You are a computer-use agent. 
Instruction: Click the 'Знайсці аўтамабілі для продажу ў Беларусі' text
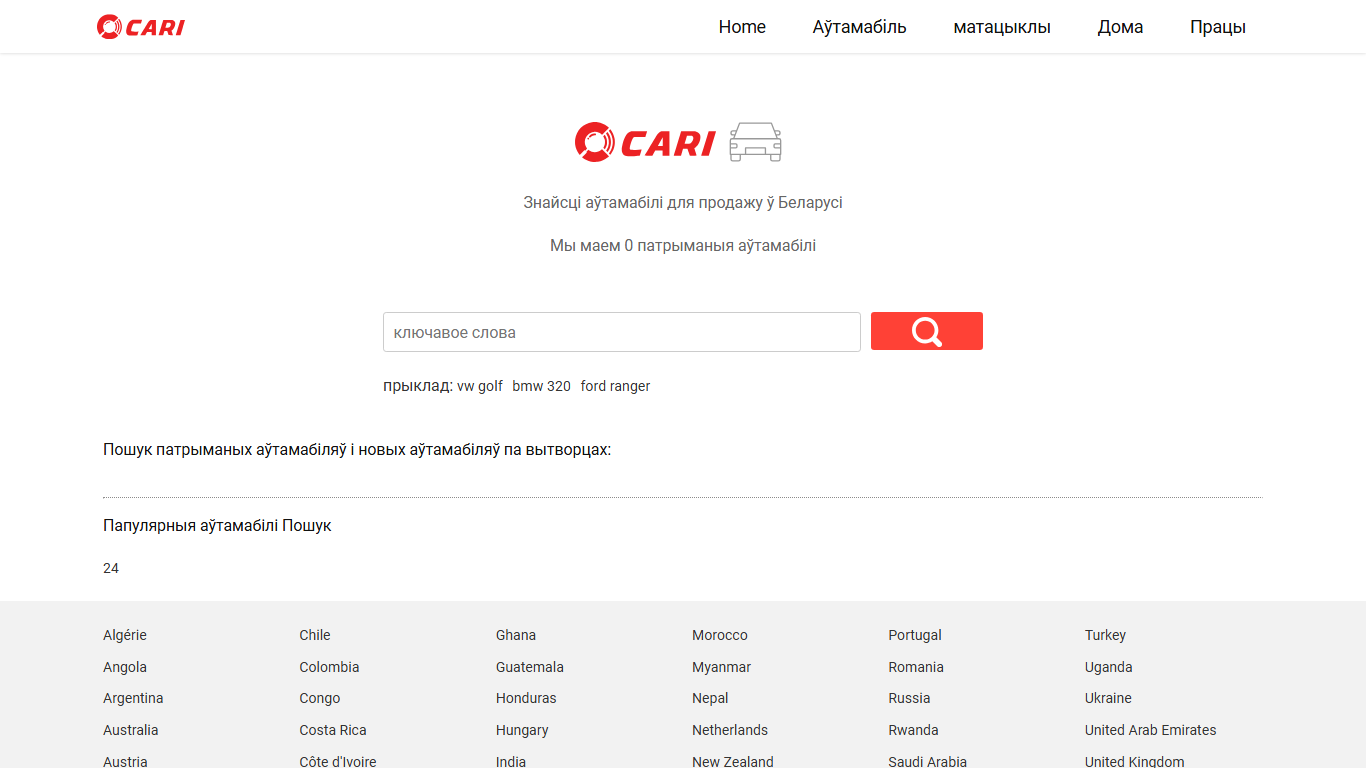(x=683, y=202)
